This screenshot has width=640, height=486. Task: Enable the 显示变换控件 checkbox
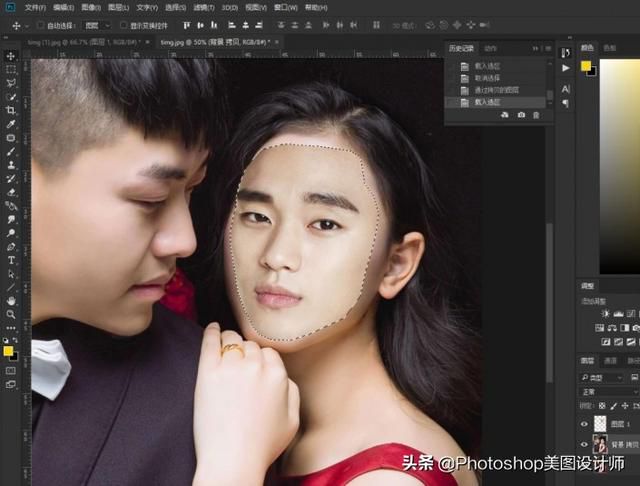pos(123,25)
